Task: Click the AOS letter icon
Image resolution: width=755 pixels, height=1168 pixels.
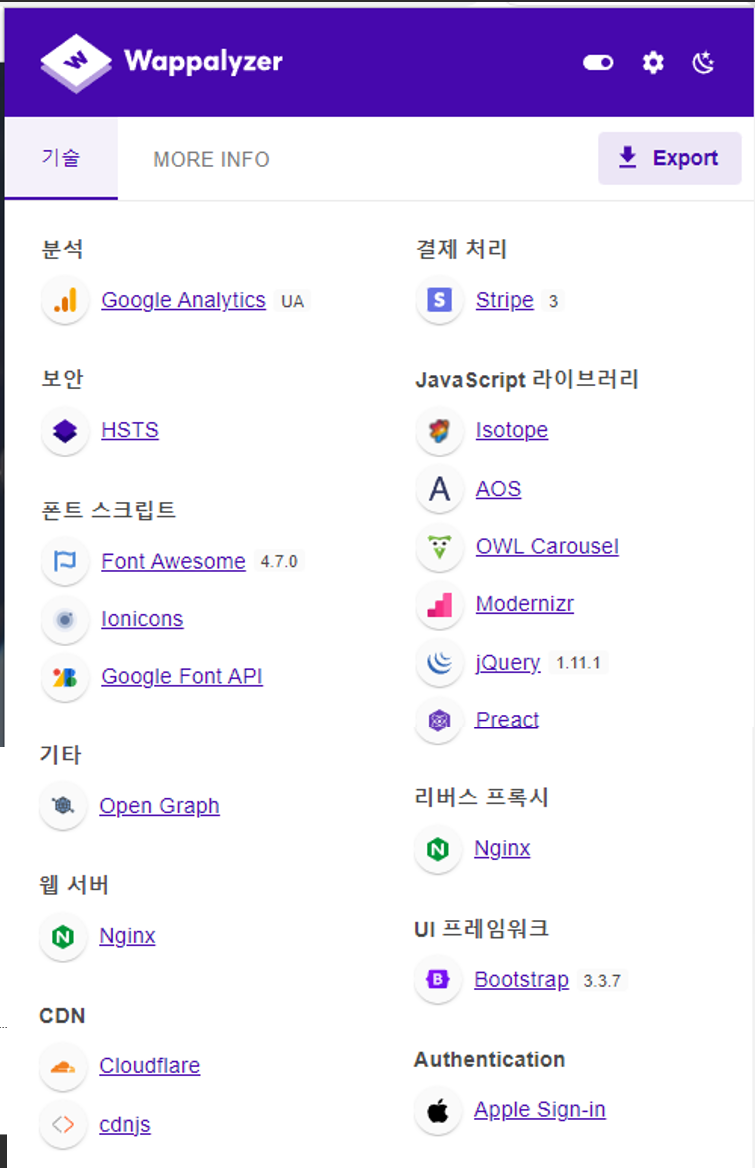Action: [439, 489]
